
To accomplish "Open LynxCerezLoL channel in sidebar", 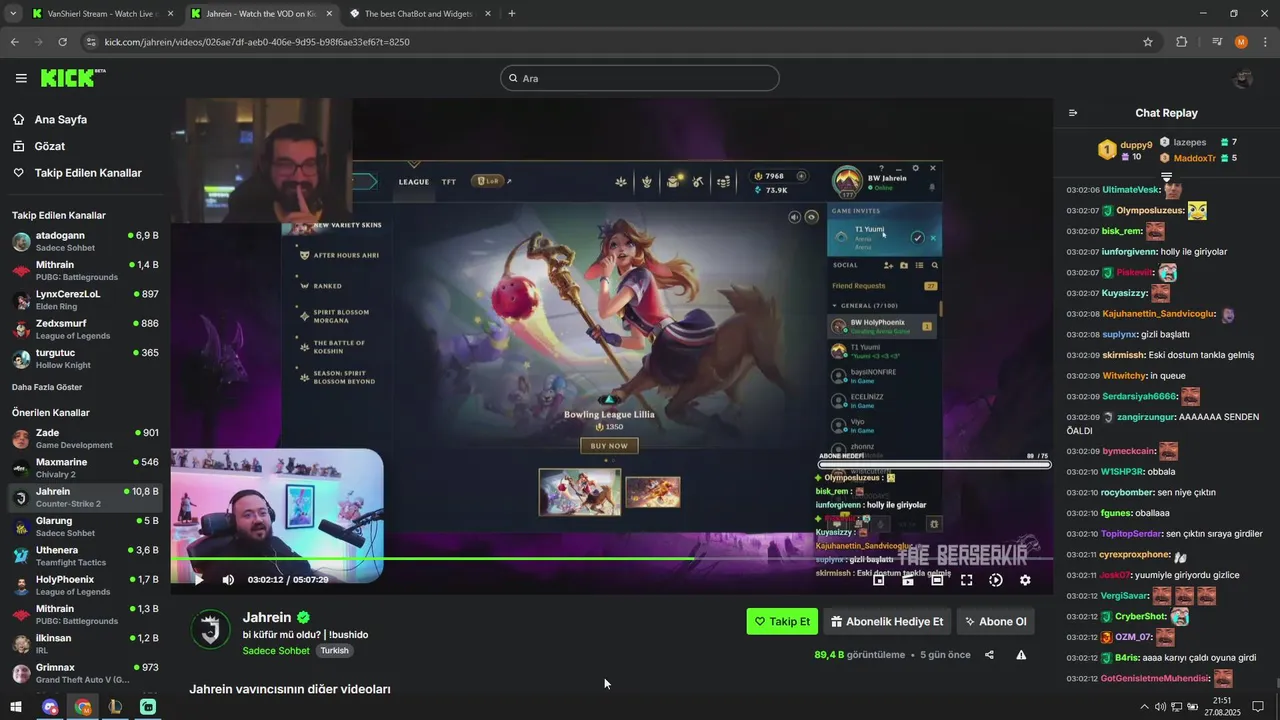I will tap(85, 300).
